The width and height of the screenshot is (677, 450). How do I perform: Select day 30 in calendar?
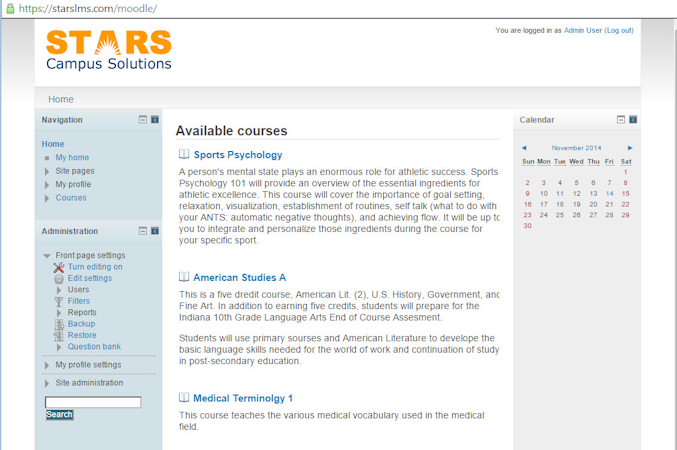[x=528, y=225]
